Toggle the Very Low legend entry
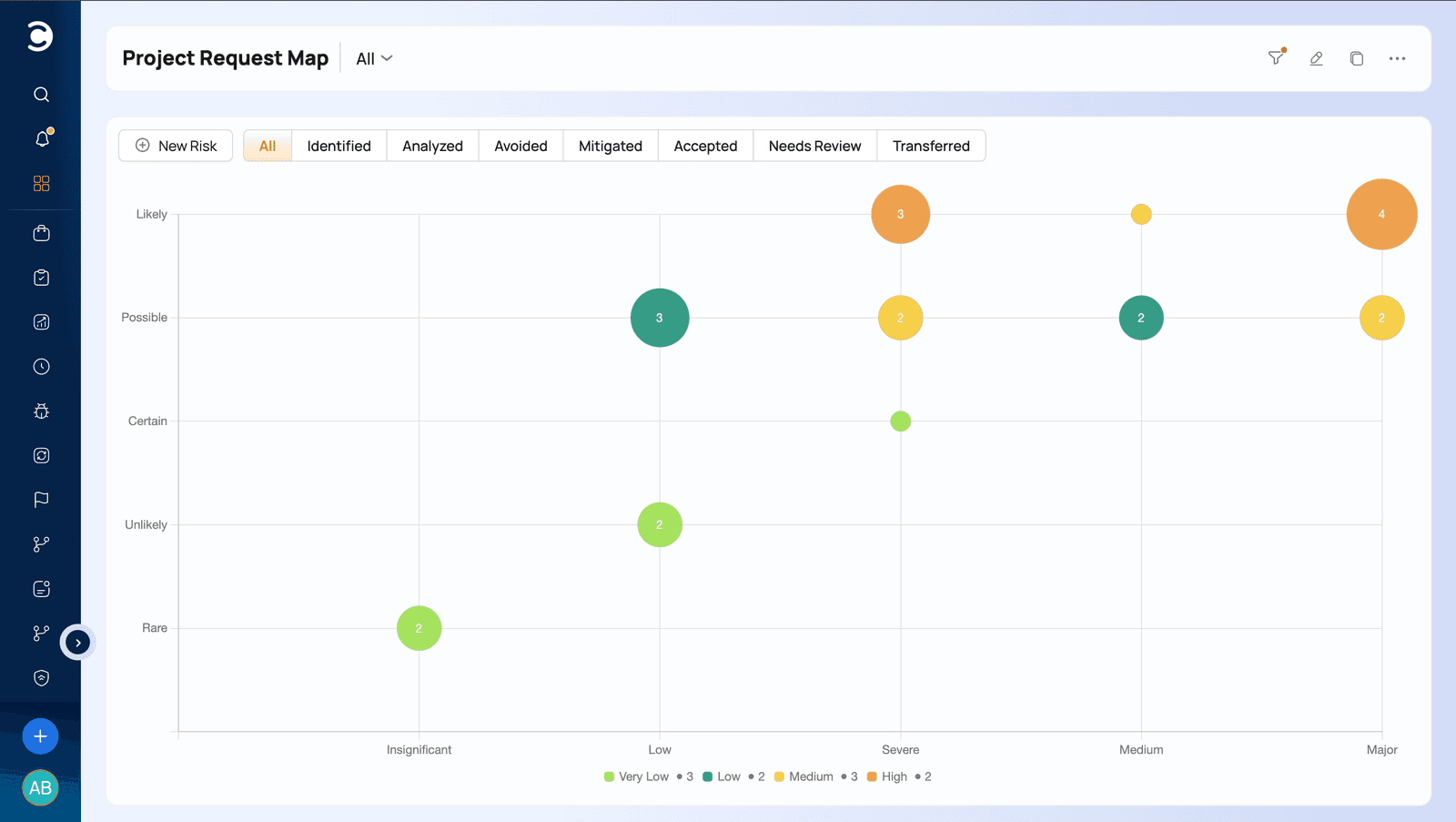Screen dimensions: 1456x822 pos(648,776)
